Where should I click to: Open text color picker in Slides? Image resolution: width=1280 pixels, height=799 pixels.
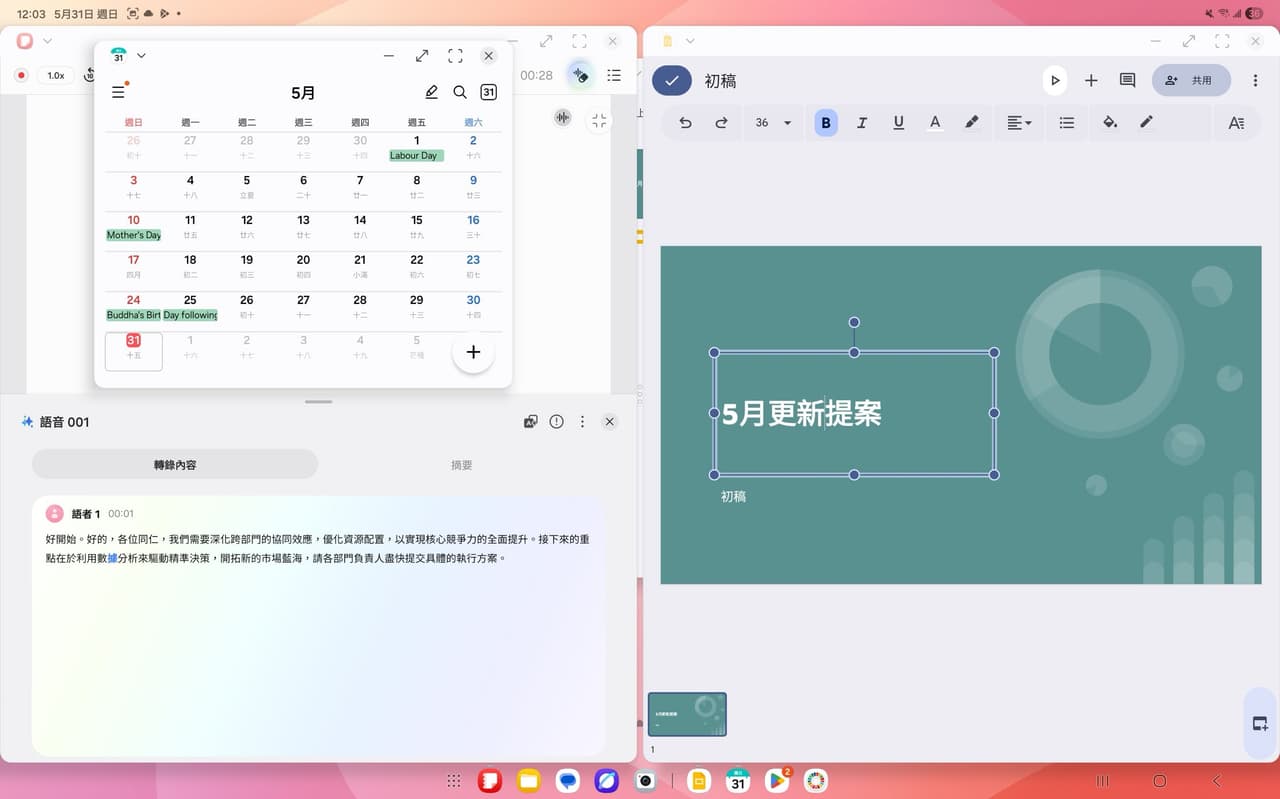coord(935,123)
